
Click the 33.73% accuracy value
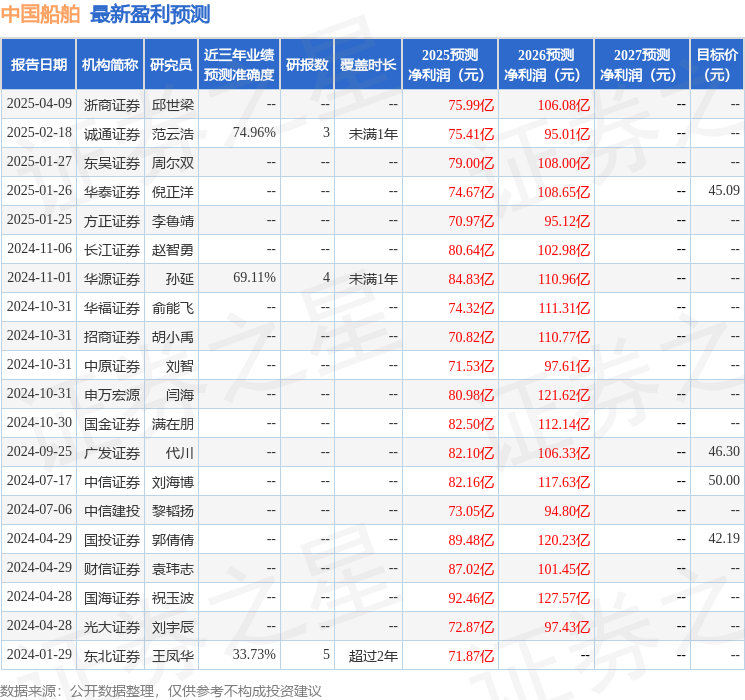tap(254, 654)
